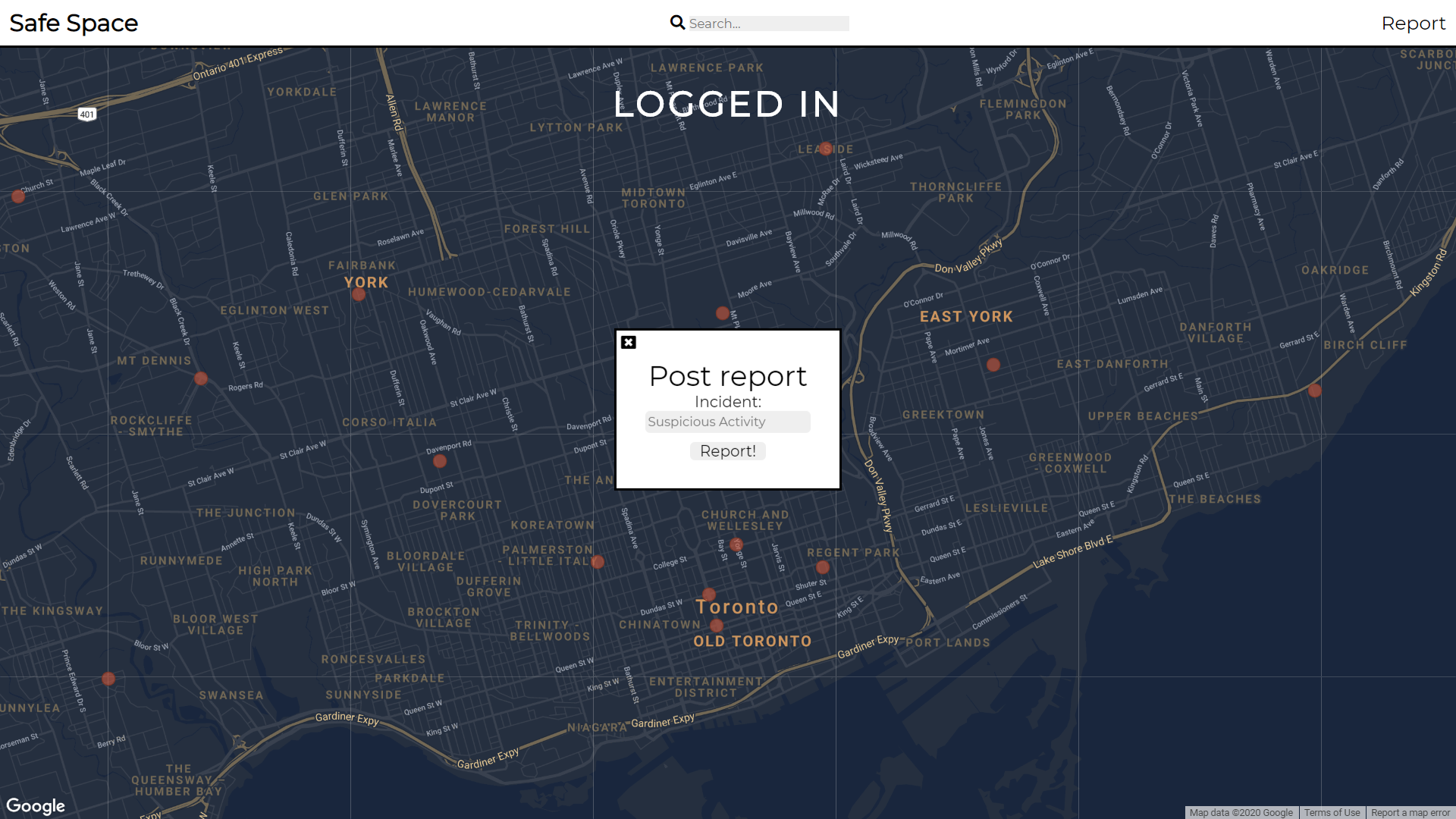Screen dimensions: 1456x819
Task: Click incident marker near Mt Dennis
Action: pyautogui.click(x=201, y=378)
